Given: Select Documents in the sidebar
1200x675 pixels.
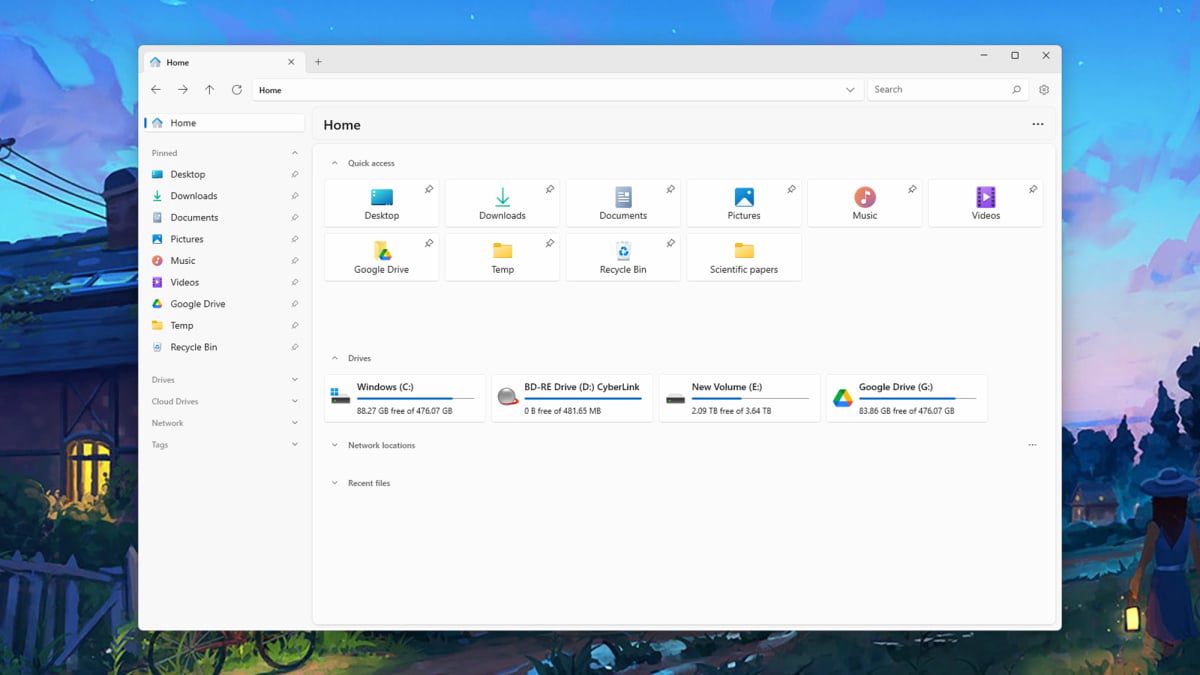Looking at the screenshot, I should click(194, 217).
